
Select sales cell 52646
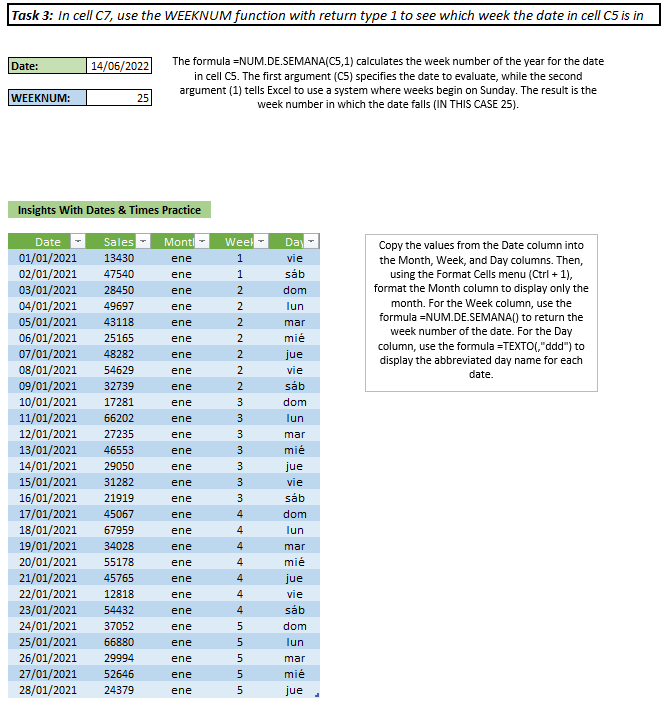coord(118,674)
